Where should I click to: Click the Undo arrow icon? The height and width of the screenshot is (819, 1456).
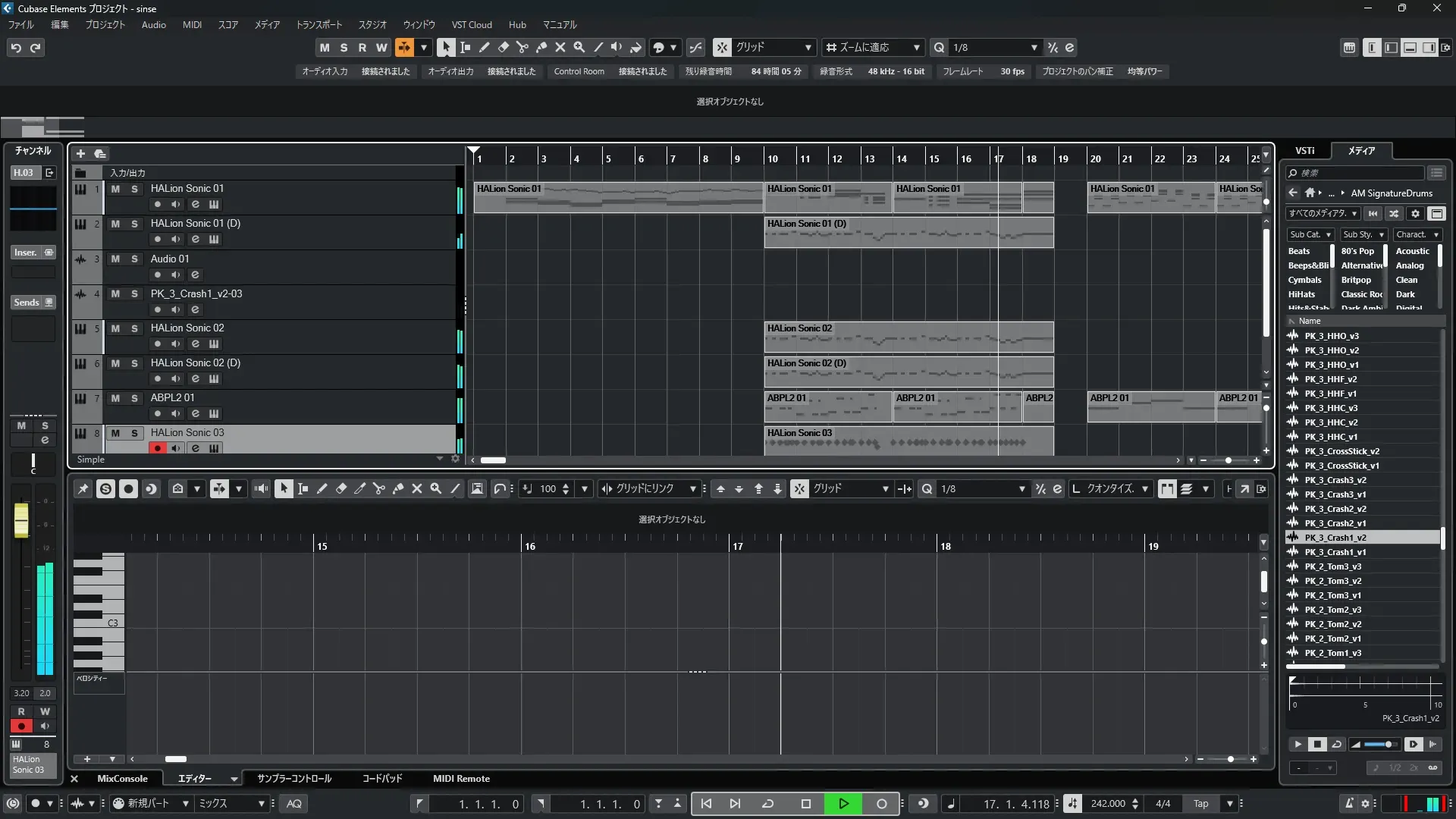[x=16, y=48]
